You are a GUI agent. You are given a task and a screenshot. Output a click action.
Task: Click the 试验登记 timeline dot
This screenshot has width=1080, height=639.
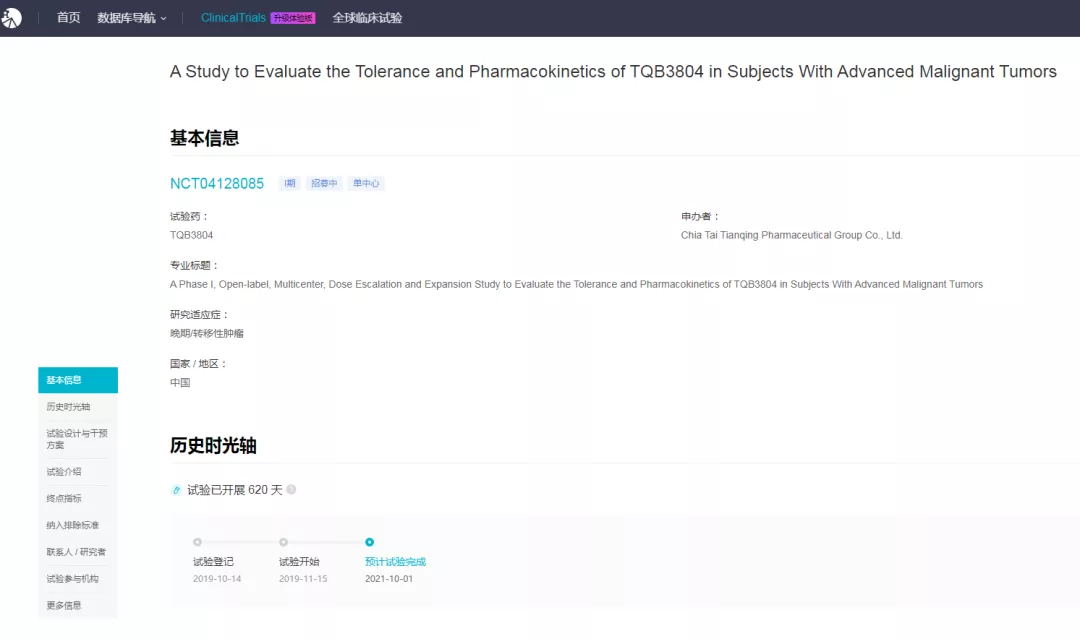coord(197,542)
